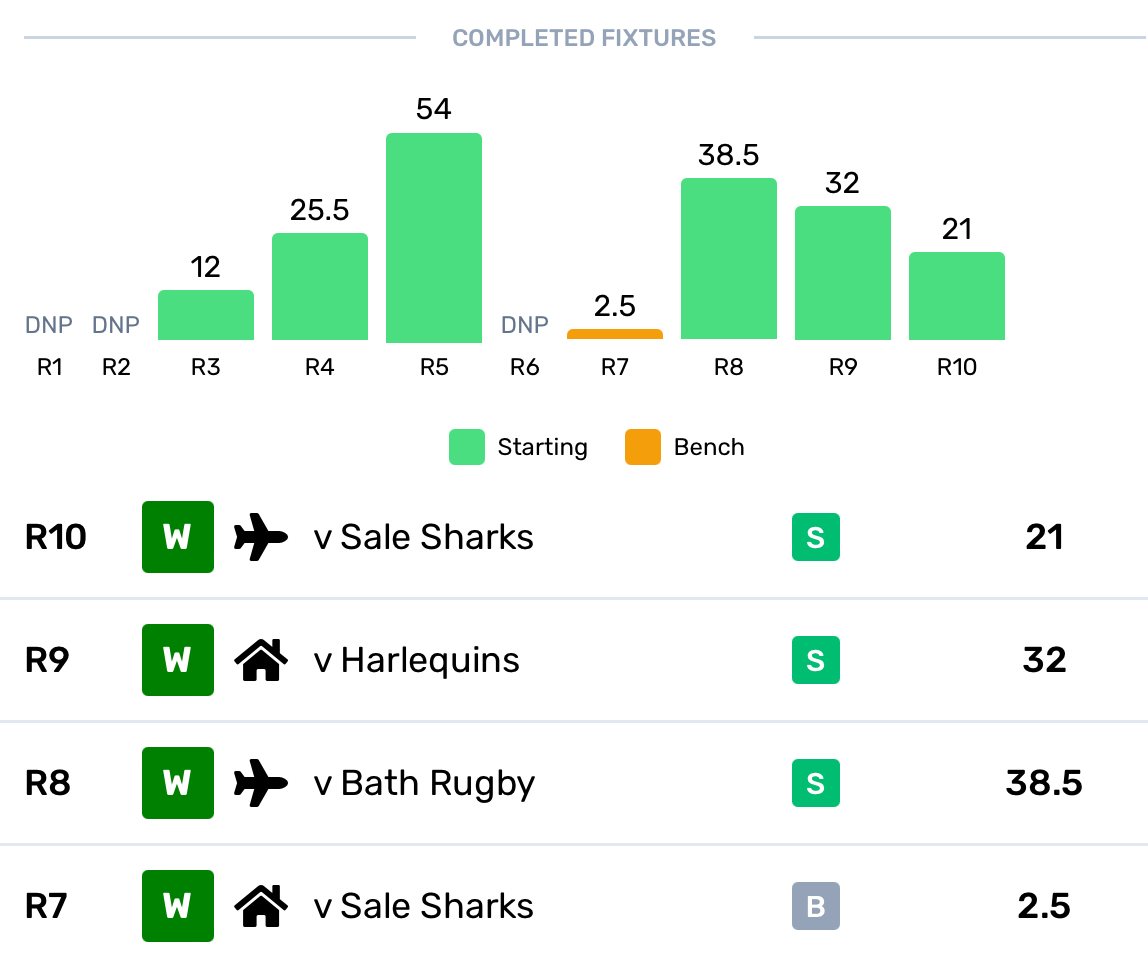Click the airplane away icon for R8

(x=261, y=783)
